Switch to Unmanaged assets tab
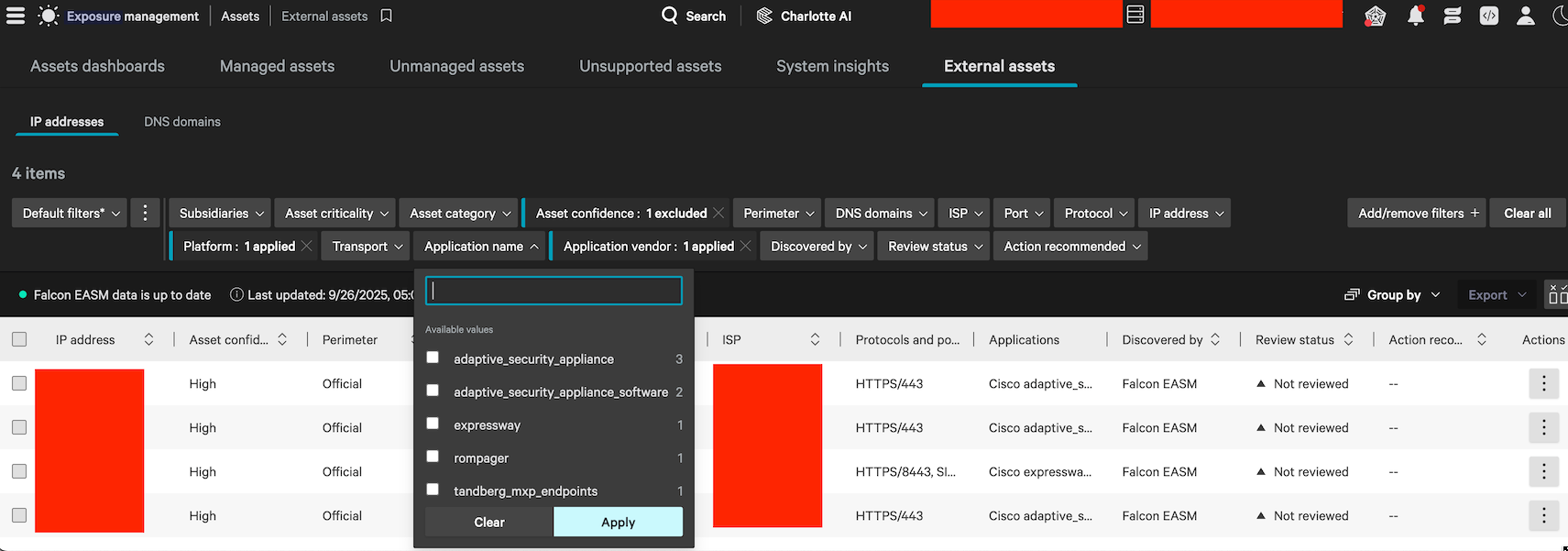Screen dimensions: 1568x551 pyautogui.click(x=456, y=66)
